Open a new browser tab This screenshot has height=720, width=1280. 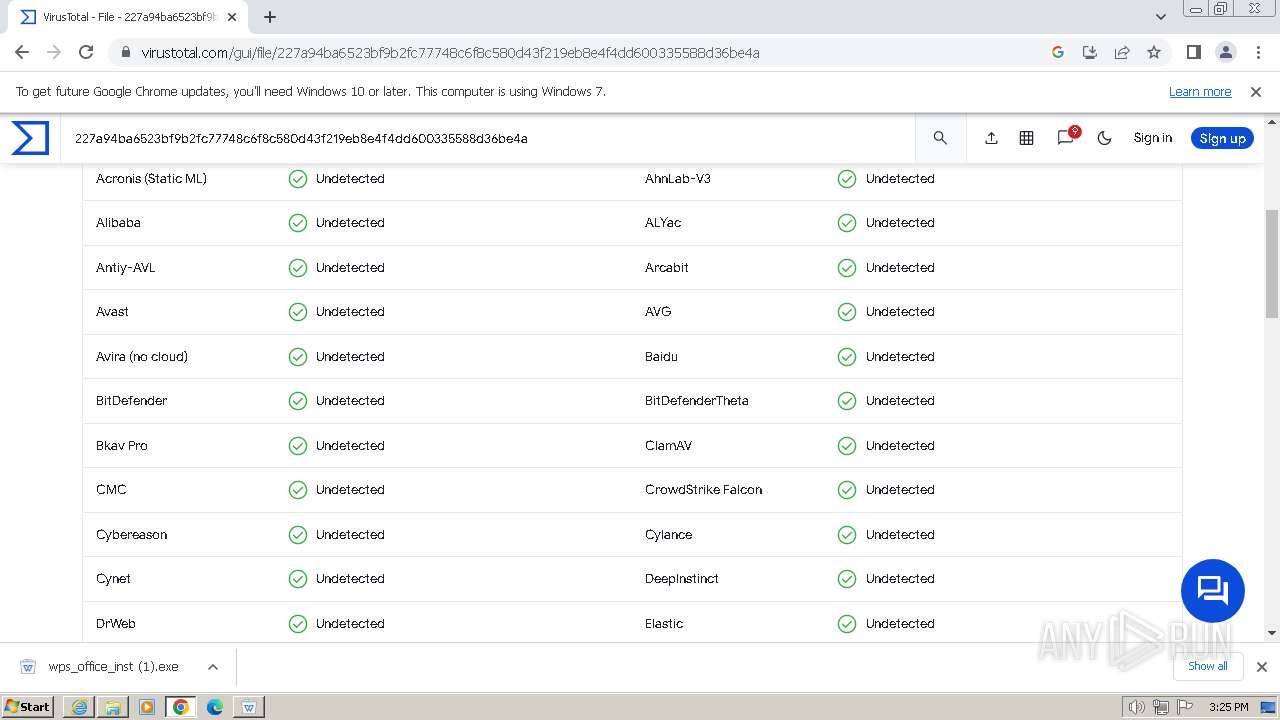pos(270,17)
